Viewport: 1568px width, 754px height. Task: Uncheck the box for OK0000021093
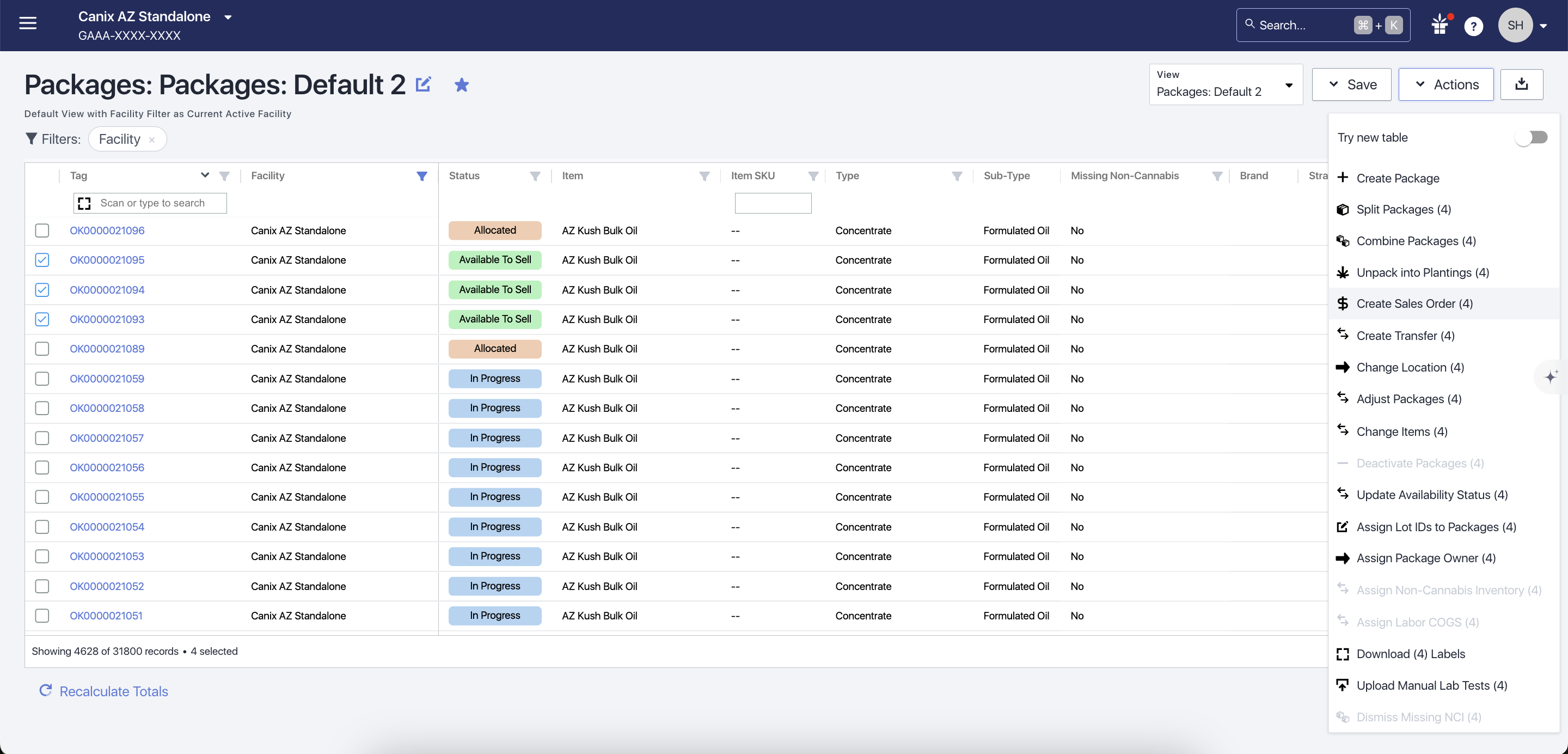tap(42, 319)
